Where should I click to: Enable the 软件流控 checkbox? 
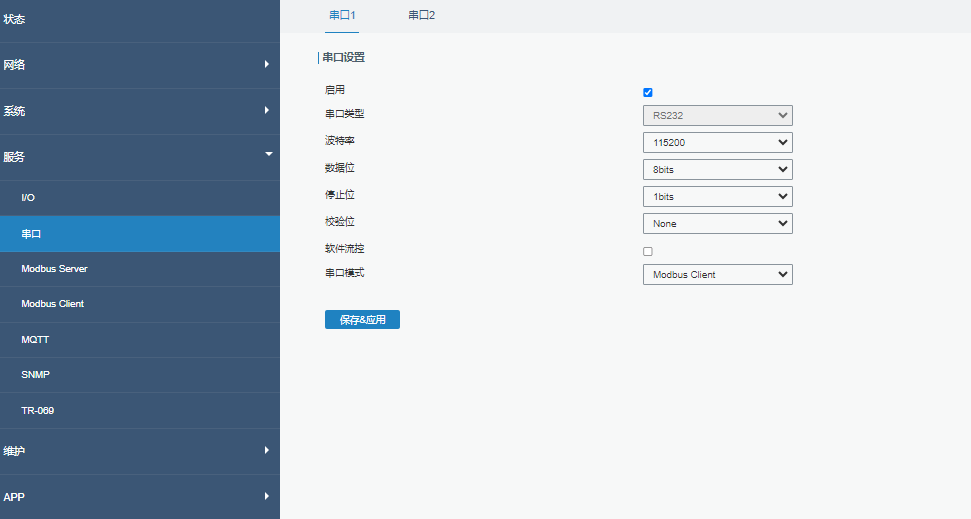[x=648, y=251]
